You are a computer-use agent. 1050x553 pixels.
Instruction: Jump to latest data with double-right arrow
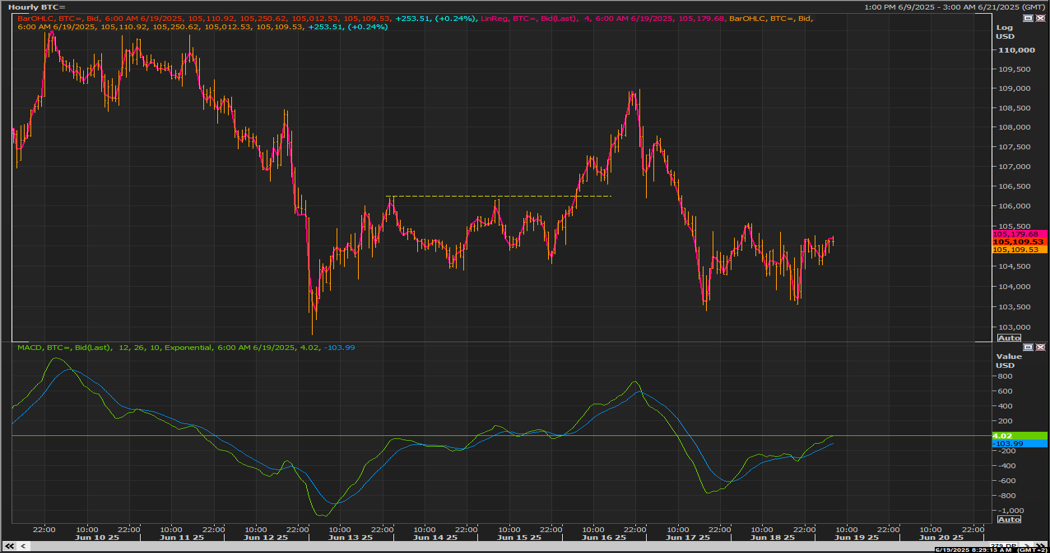pyautogui.click(x=1042, y=546)
